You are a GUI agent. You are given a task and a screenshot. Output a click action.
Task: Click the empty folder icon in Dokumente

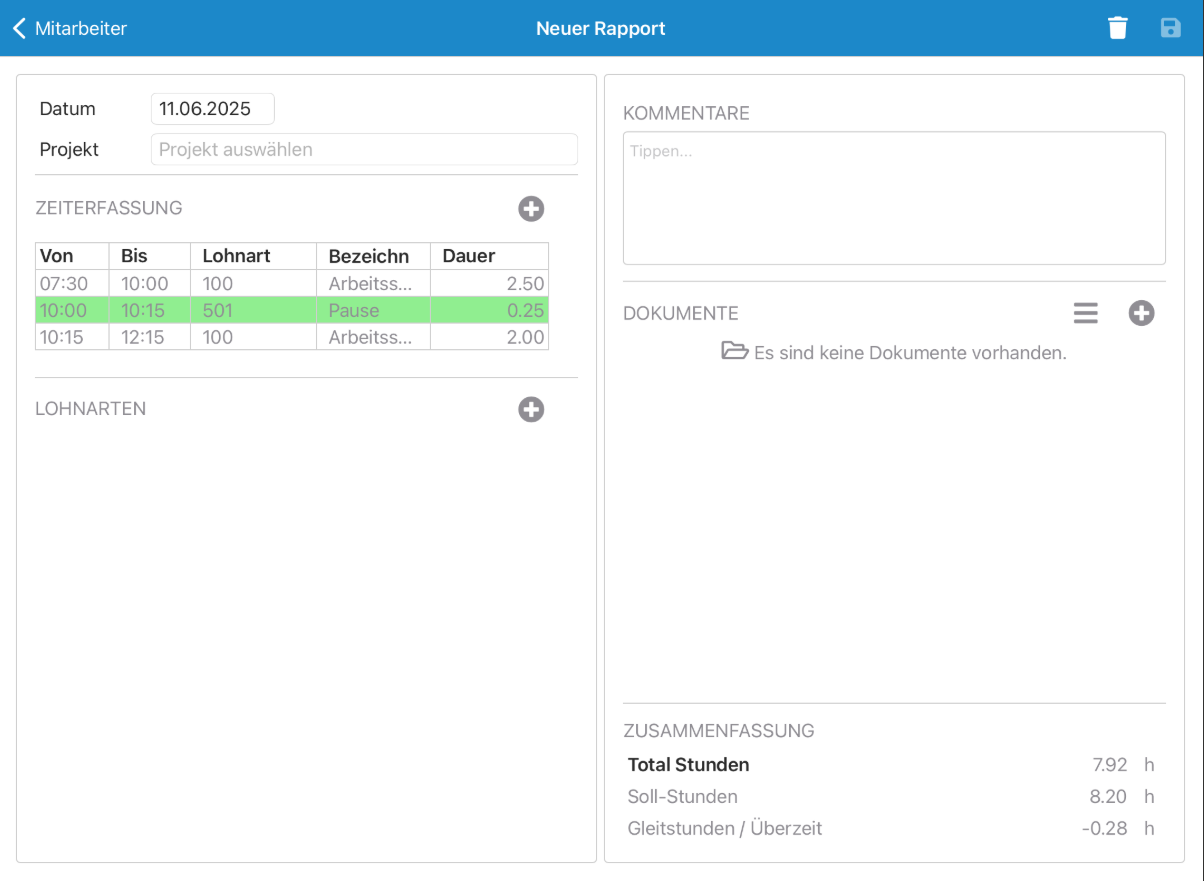click(x=735, y=351)
